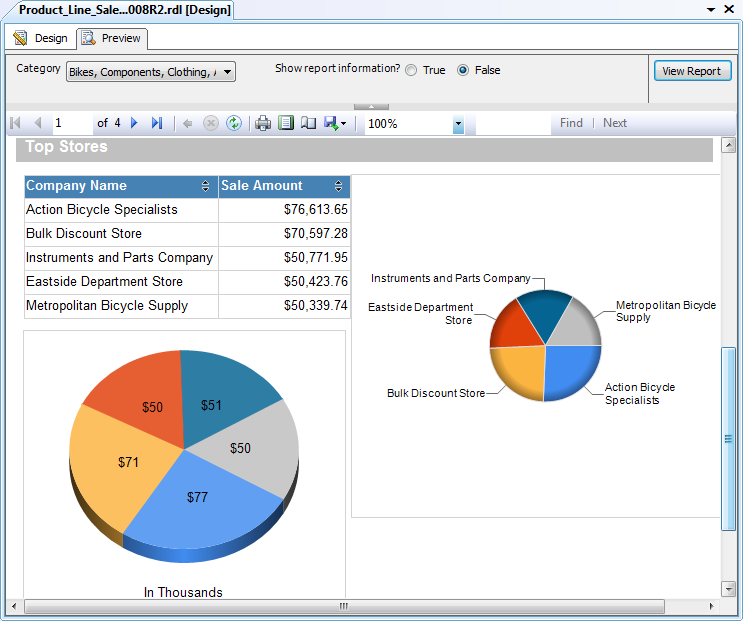Print the report
The height and width of the screenshot is (621, 743).
(x=263, y=123)
